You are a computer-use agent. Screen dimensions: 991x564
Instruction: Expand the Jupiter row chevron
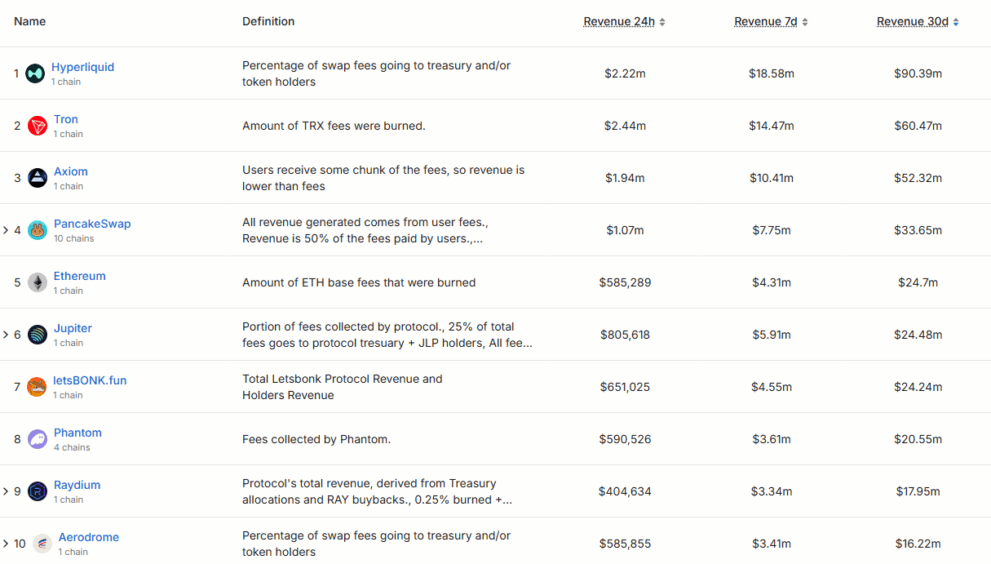click(x=6, y=334)
